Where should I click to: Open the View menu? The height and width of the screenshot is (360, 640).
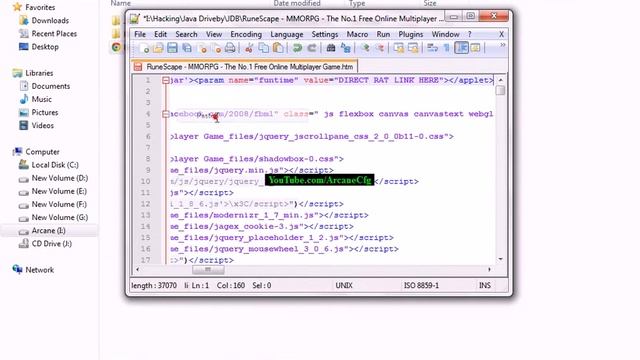coord(214,34)
